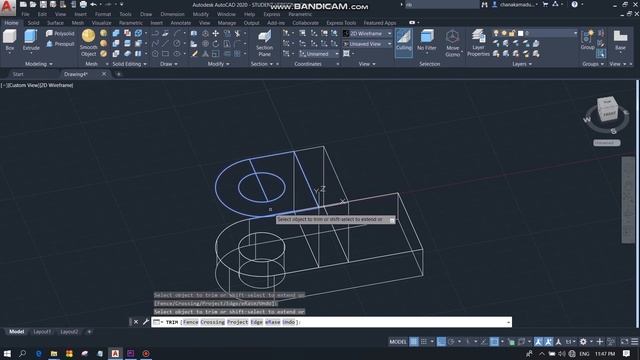640x360 pixels.
Task: Choose the Presspull tool
Action: pos(60,44)
